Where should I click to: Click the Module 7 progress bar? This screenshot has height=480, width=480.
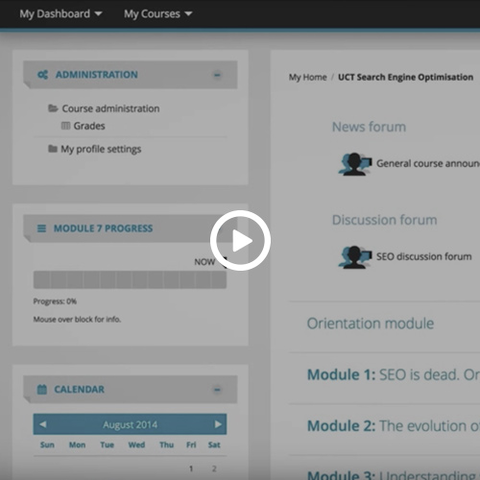tap(130, 280)
